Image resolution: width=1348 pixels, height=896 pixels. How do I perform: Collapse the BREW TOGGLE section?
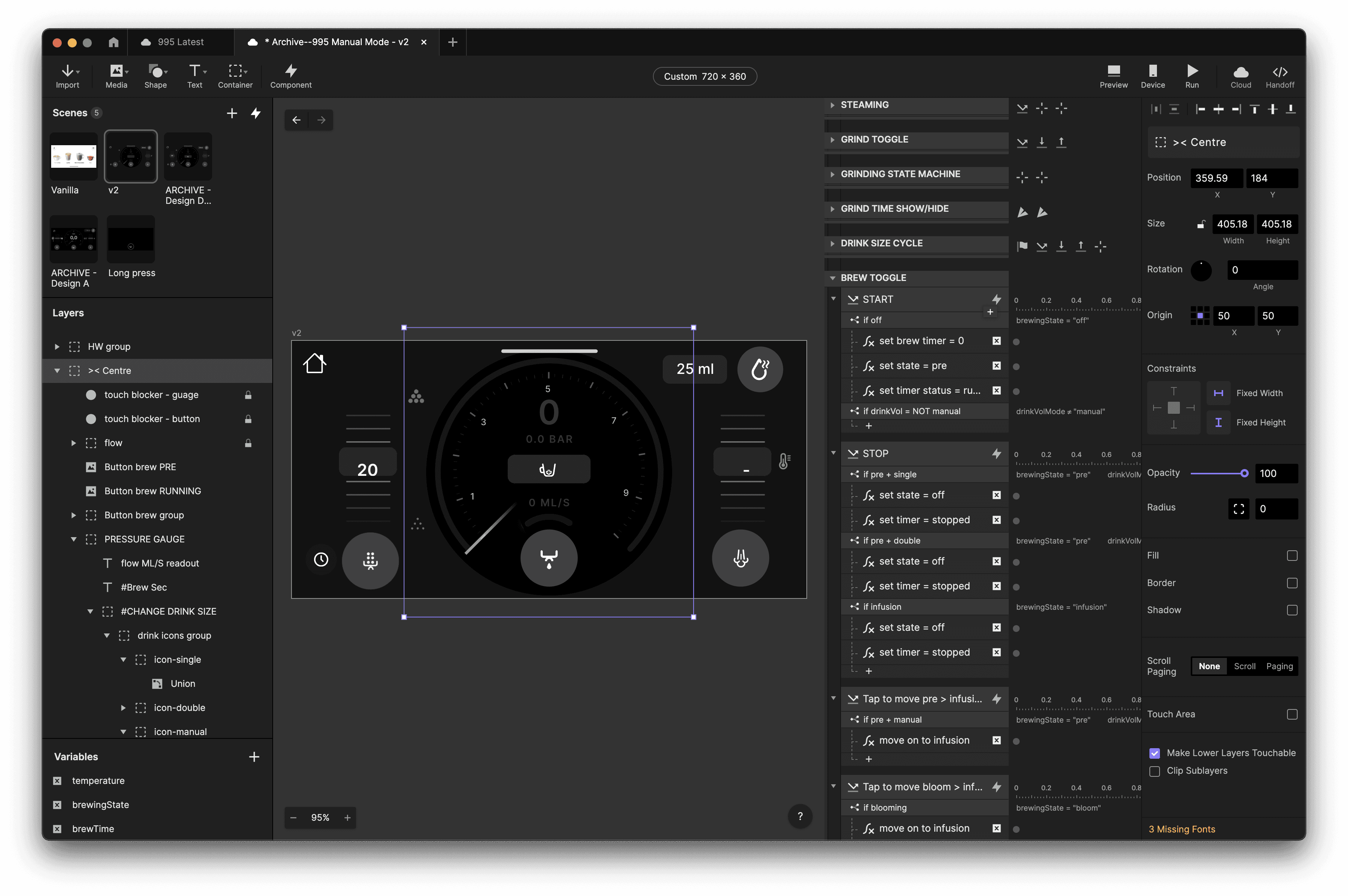(832, 278)
